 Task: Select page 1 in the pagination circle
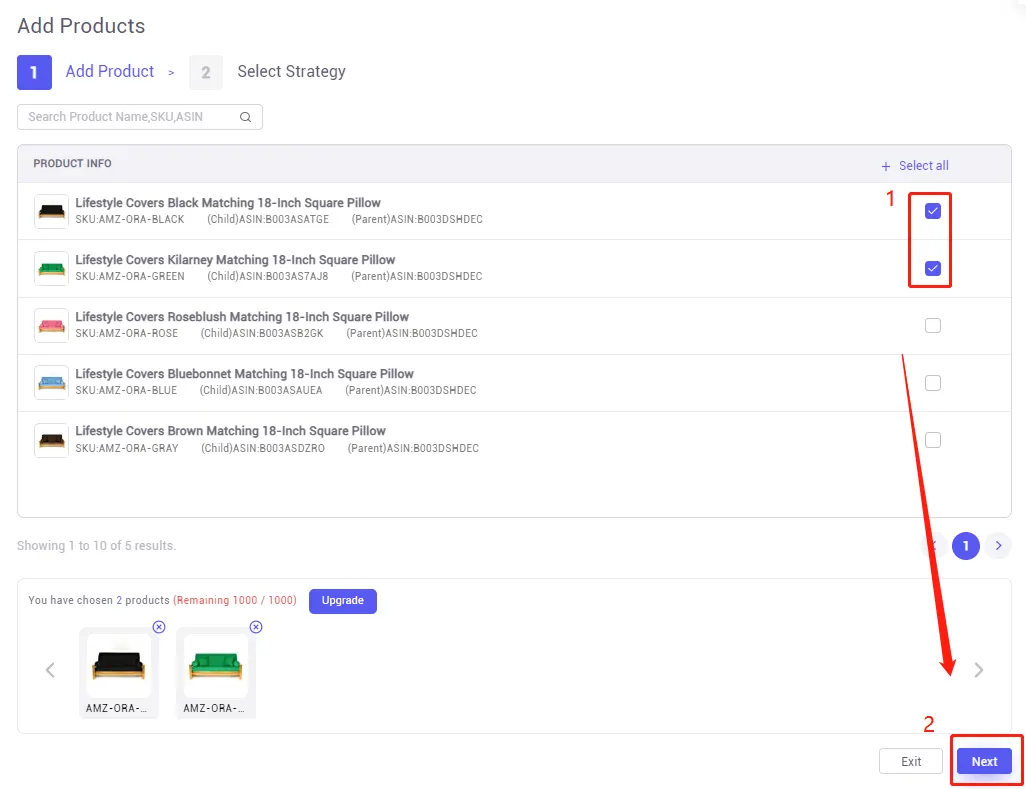(x=965, y=546)
